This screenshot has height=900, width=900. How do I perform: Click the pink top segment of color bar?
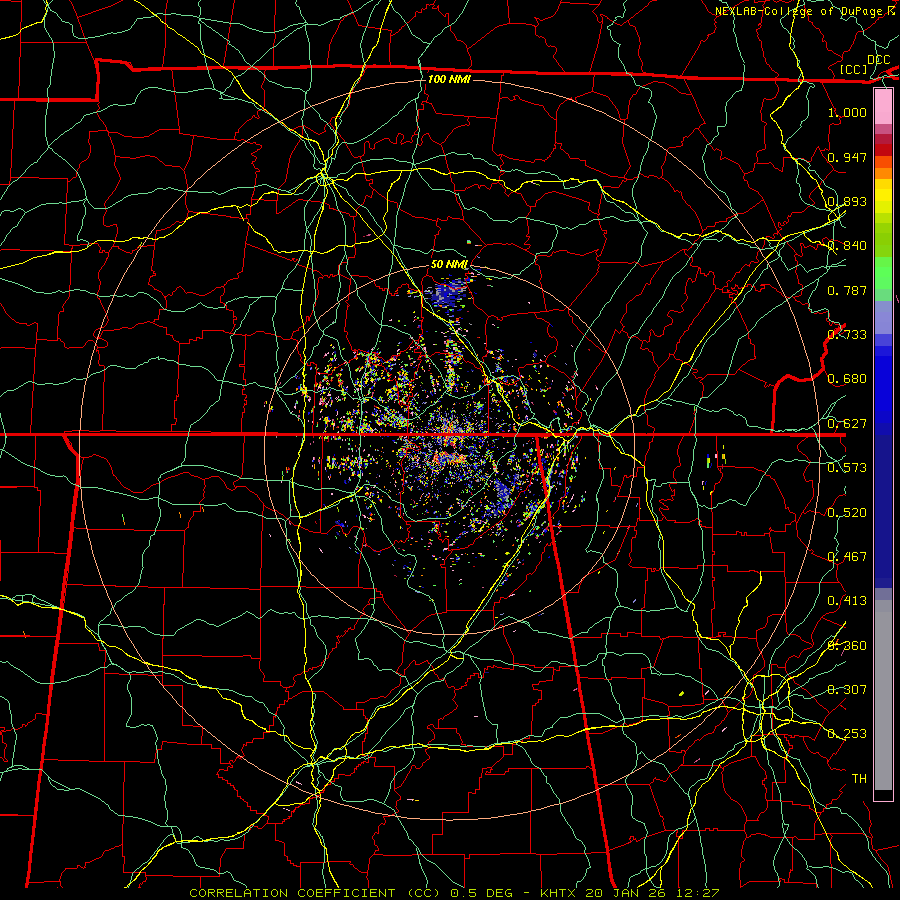(x=883, y=107)
